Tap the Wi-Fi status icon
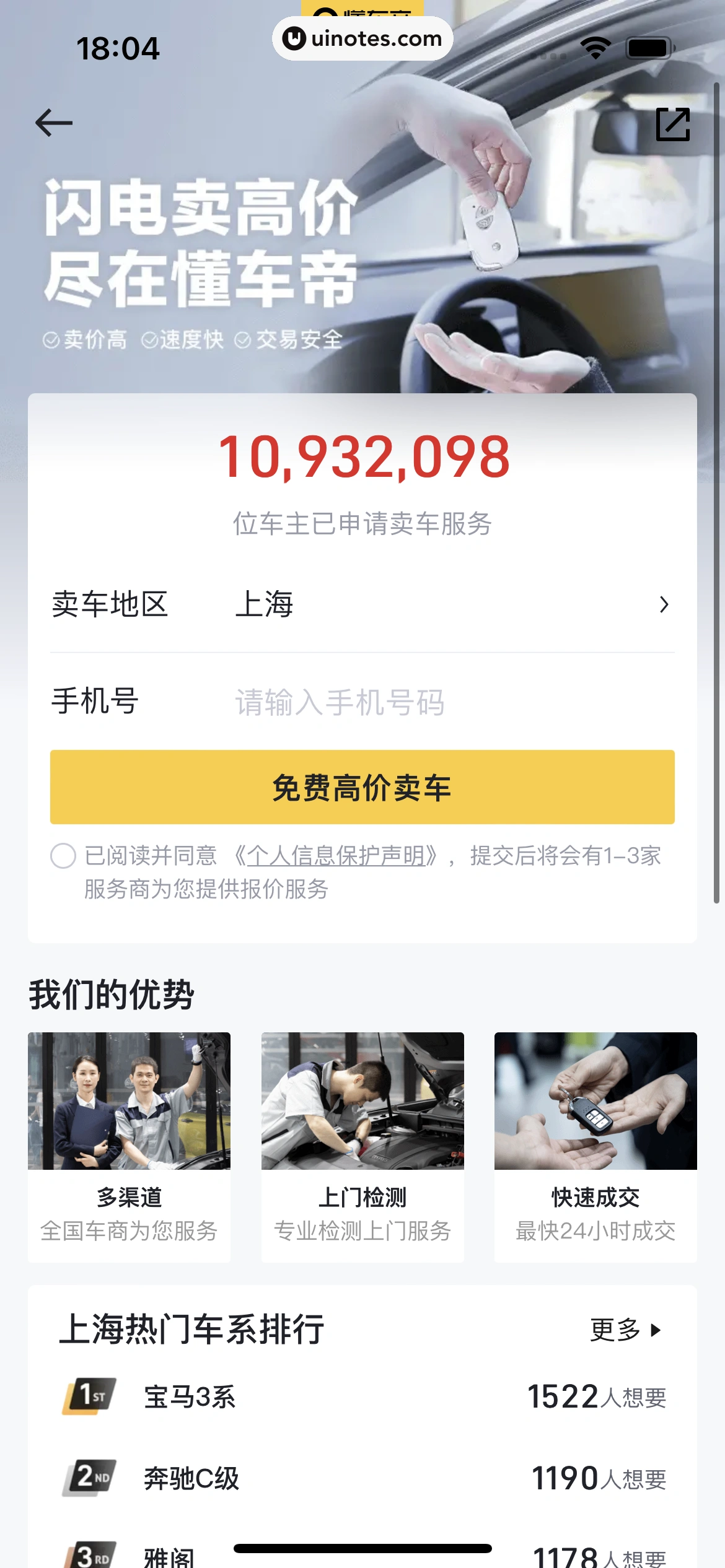The height and width of the screenshot is (1568, 725). click(595, 48)
